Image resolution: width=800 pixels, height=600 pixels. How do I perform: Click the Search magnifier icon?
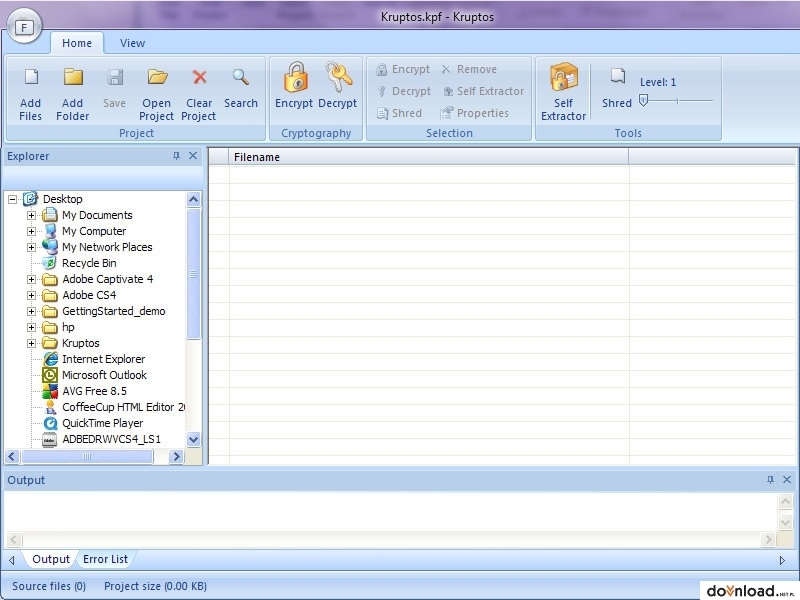(x=241, y=77)
